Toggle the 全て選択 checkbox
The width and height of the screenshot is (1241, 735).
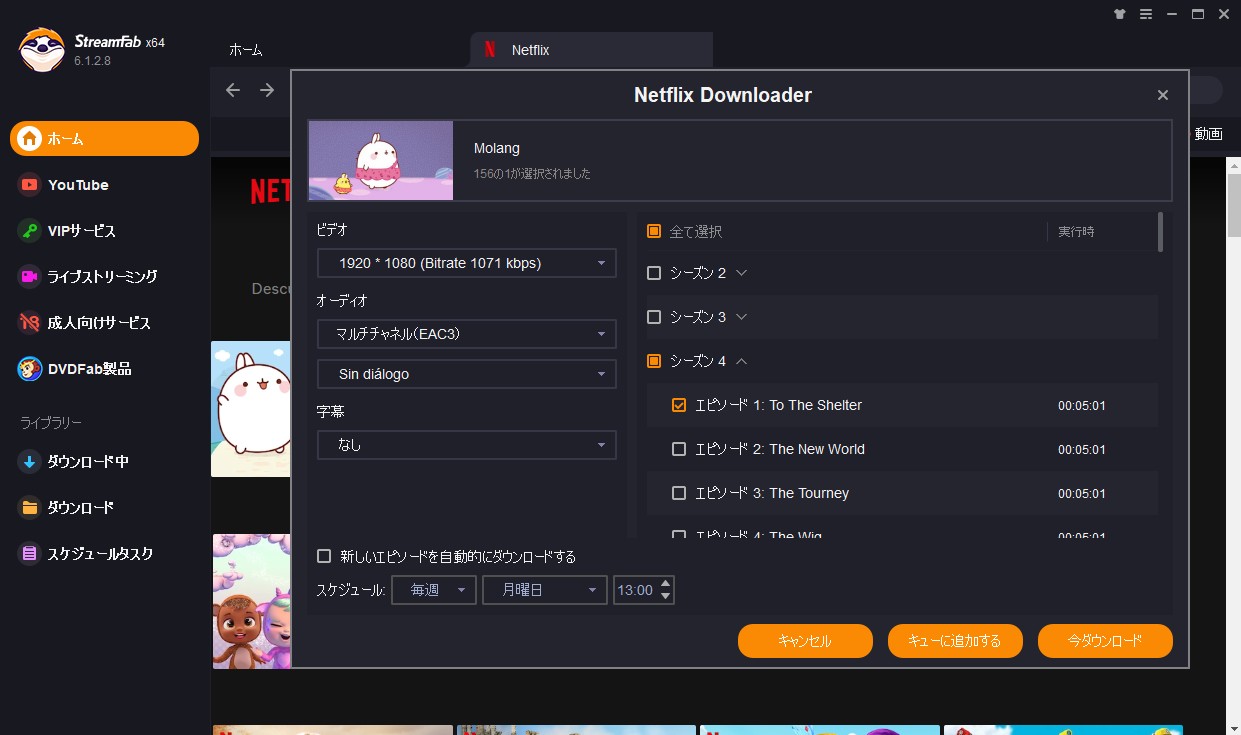(654, 231)
